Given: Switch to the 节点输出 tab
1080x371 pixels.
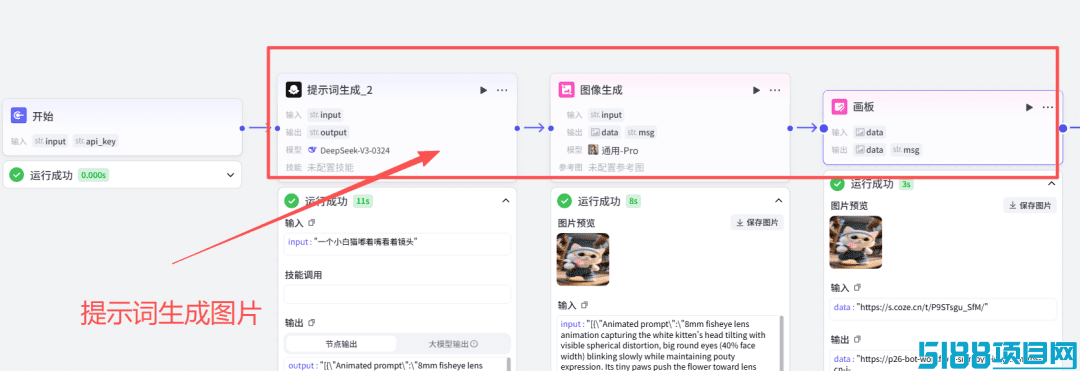Looking at the screenshot, I should tap(341, 344).
